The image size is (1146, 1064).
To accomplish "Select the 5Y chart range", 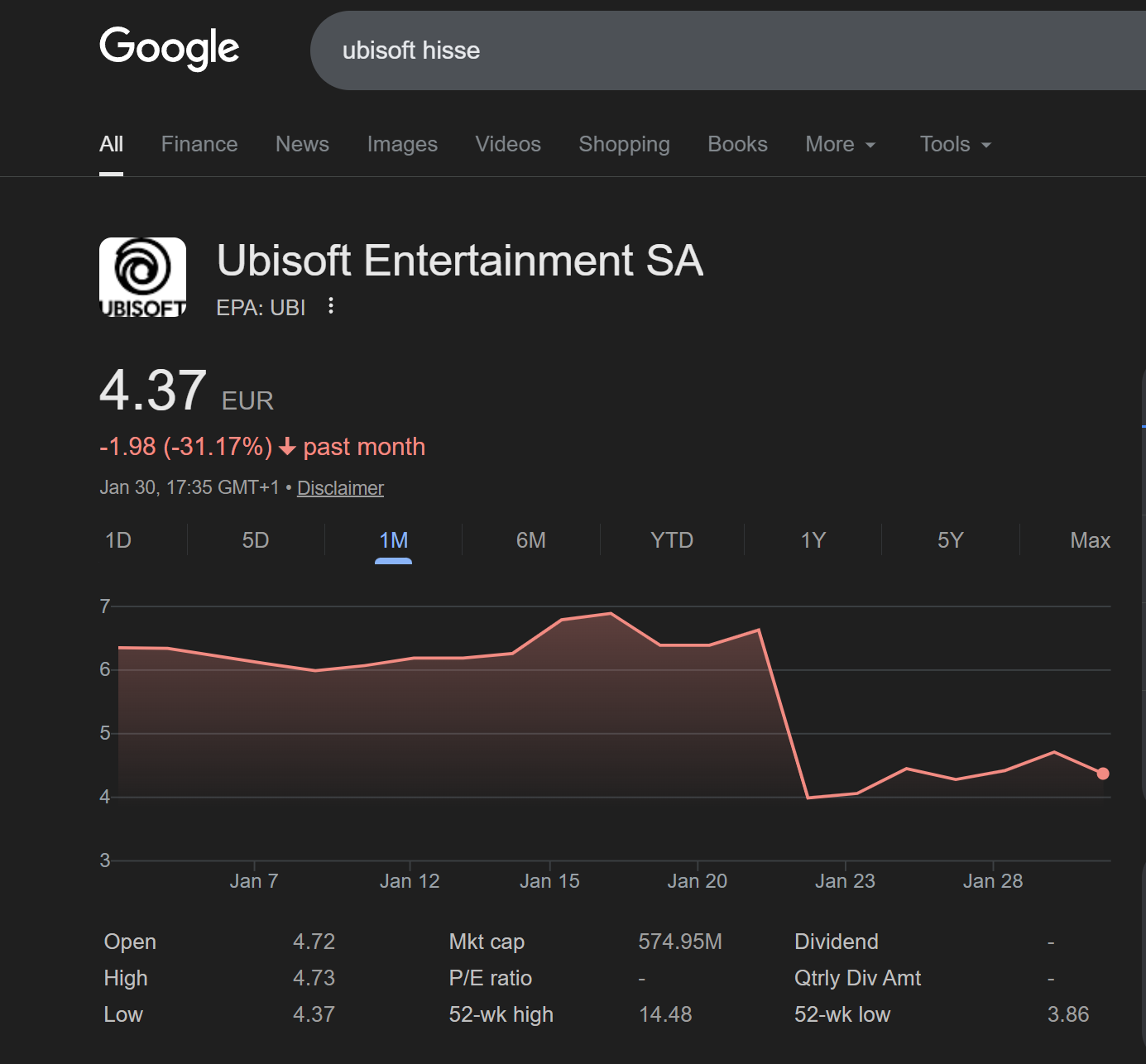I will [951, 540].
